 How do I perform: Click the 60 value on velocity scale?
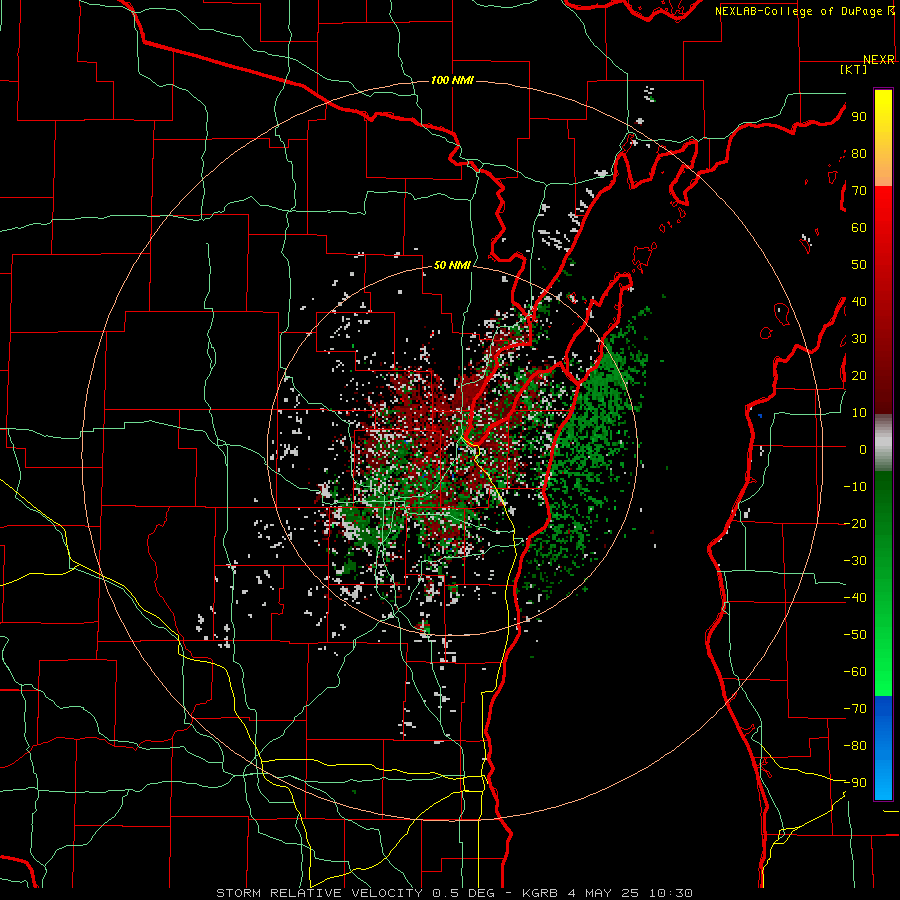[x=859, y=227]
